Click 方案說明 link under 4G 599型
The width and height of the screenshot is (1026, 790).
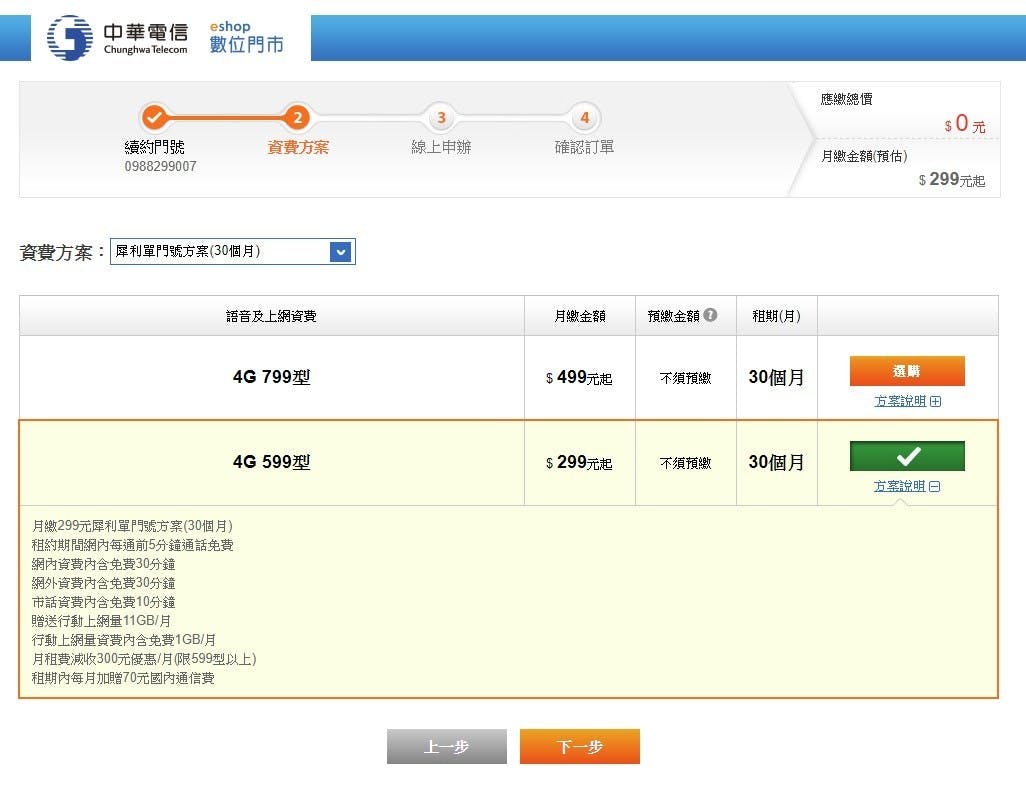899,487
